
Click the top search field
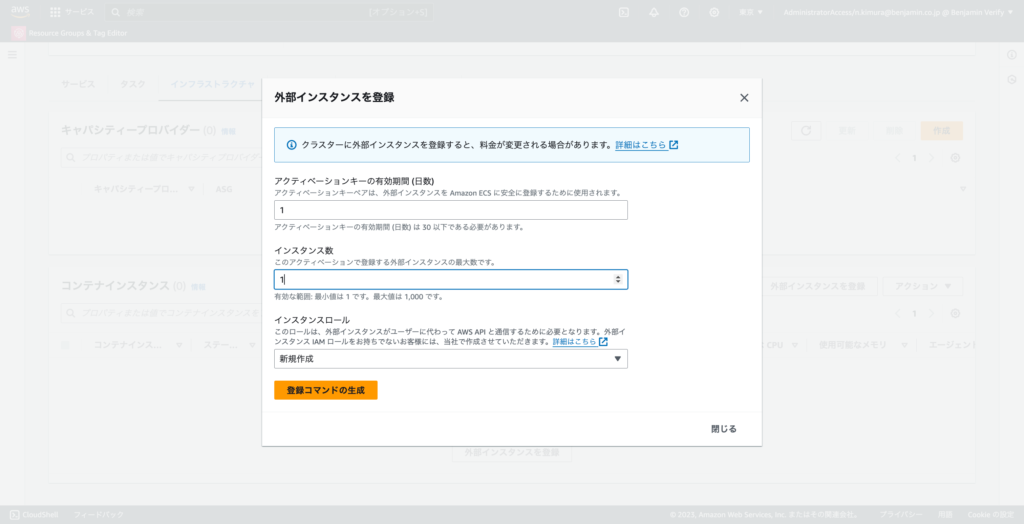(269, 12)
